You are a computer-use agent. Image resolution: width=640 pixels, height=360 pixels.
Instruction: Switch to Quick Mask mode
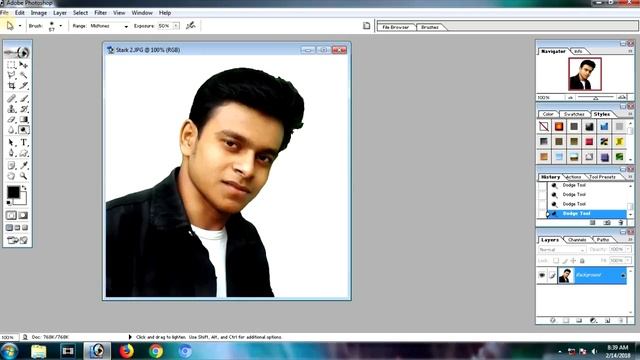click(23, 215)
